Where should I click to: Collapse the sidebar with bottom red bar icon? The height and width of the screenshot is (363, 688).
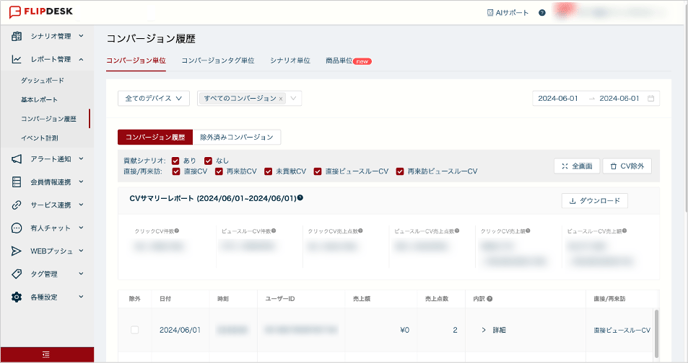click(46, 355)
